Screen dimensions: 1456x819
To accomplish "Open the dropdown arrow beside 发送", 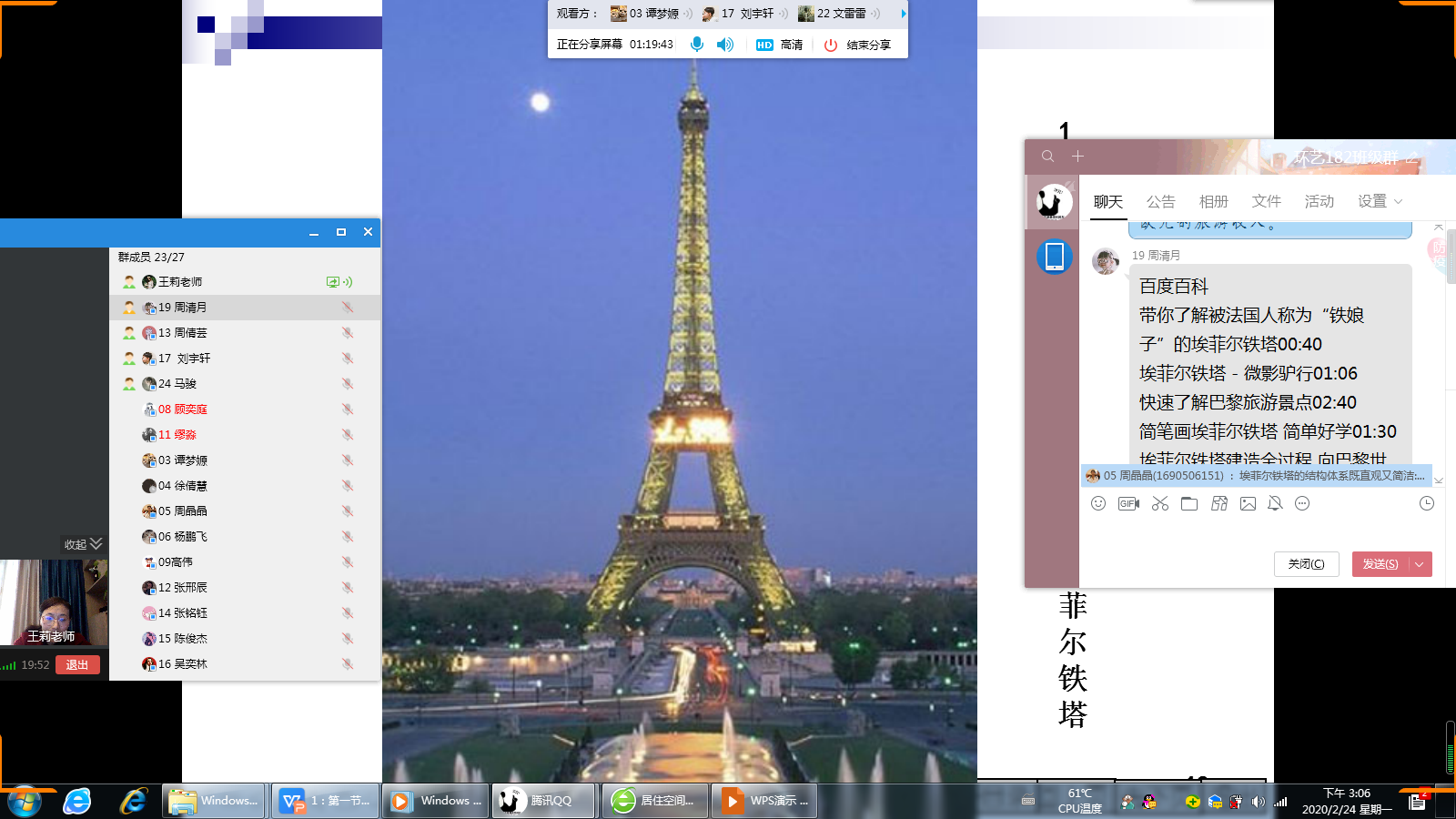I will point(1420,564).
